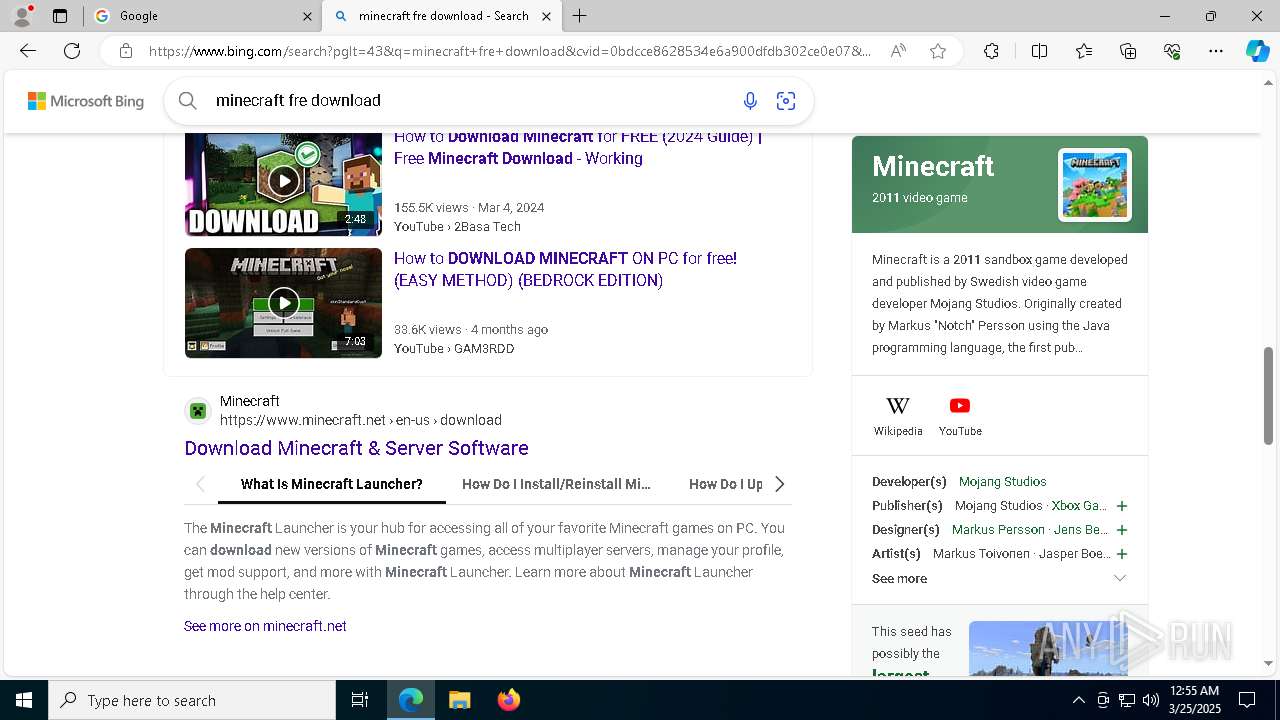
Task: Reload the page with the refresh icon
Action: [72, 51]
